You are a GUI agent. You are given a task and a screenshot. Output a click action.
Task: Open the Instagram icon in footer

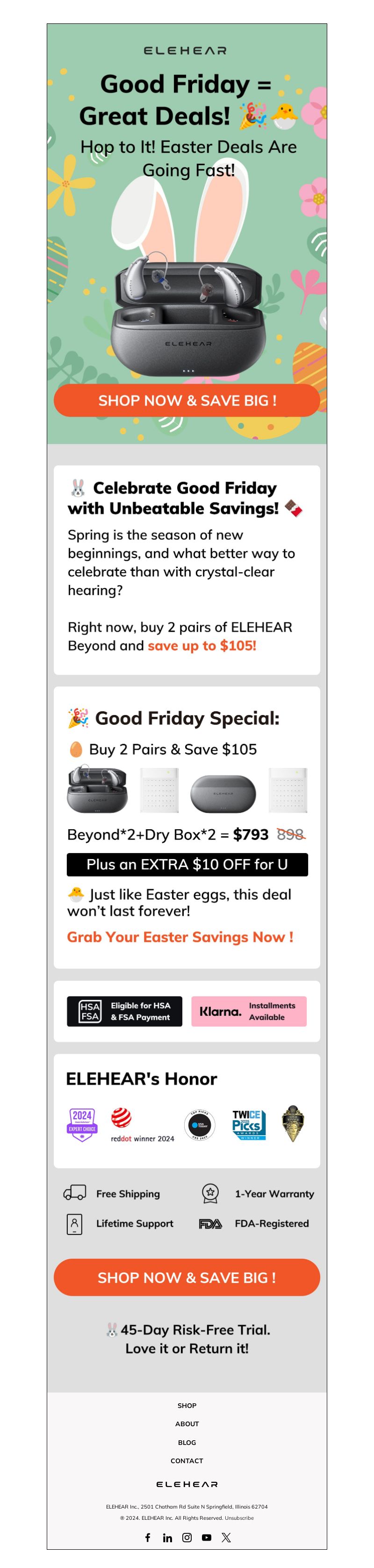pyautogui.click(x=187, y=1537)
